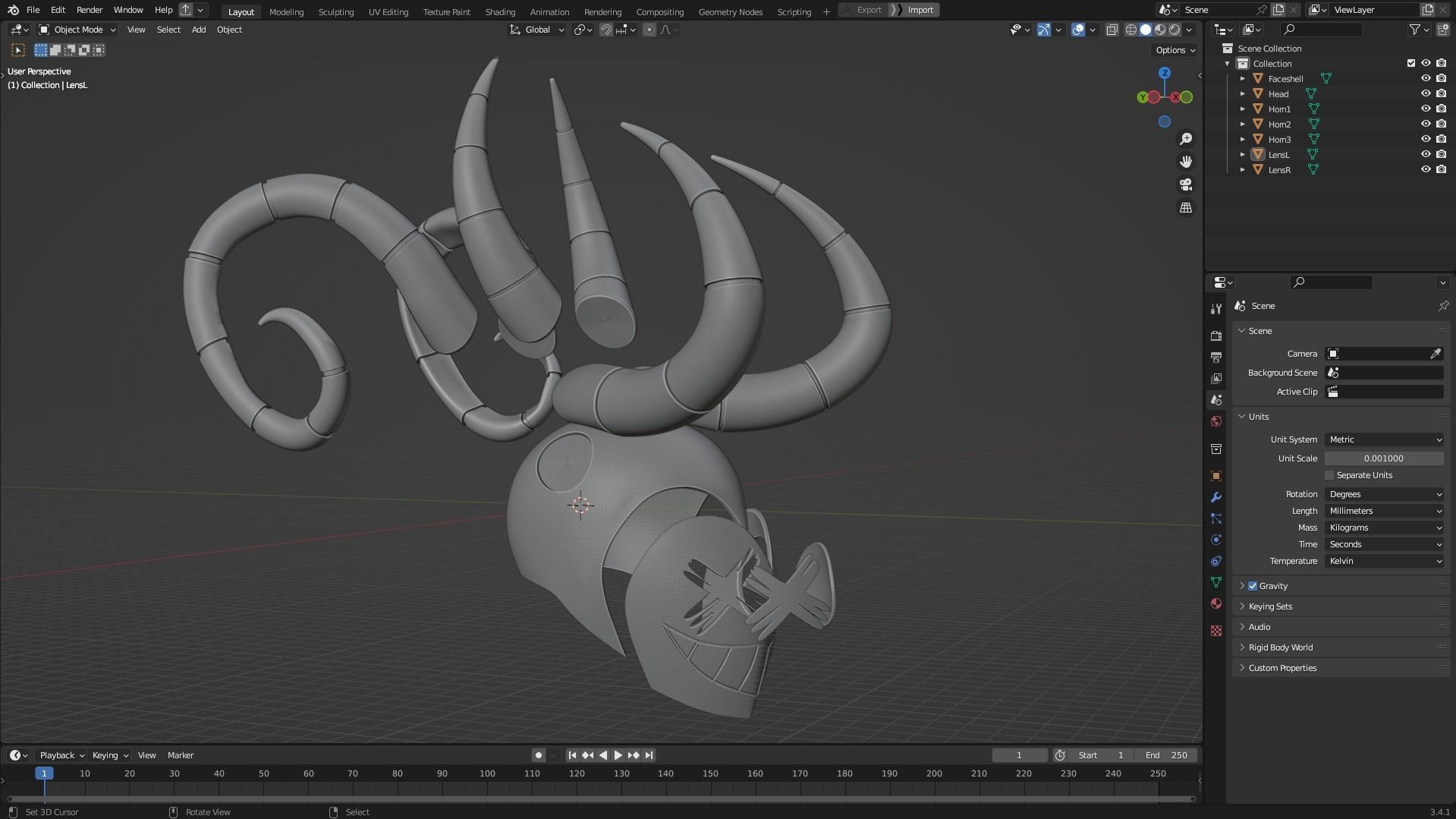
Task: Disable LensR in renders camera icon
Action: click(x=1441, y=169)
